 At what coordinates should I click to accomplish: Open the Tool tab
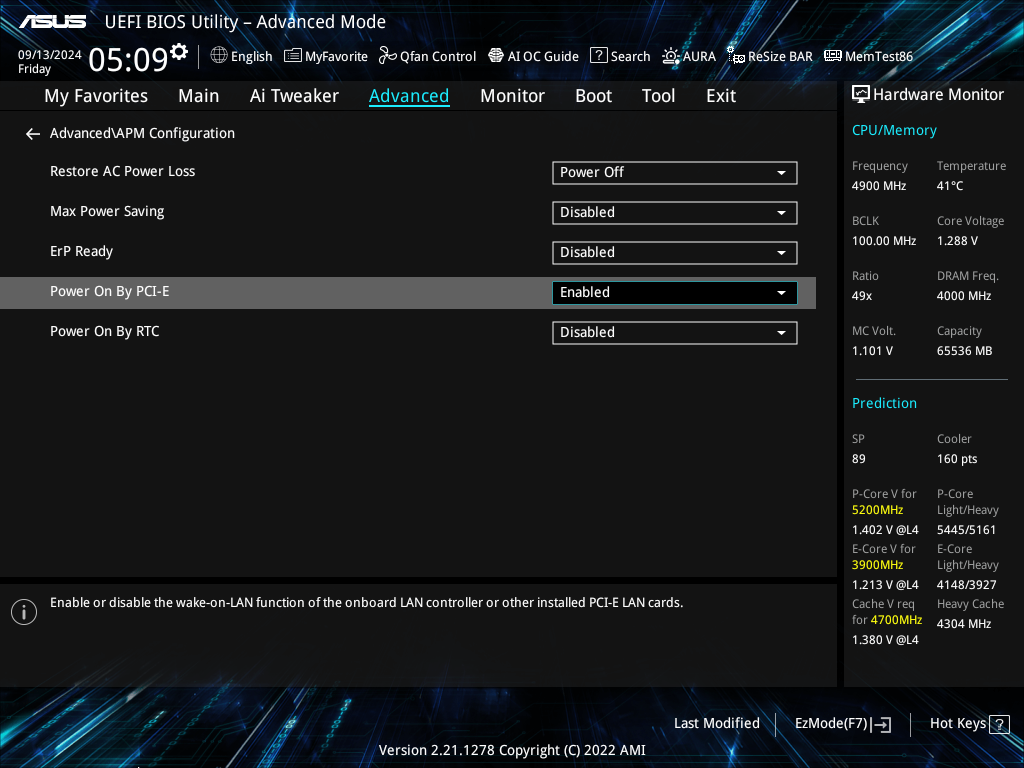pos(658,96)
